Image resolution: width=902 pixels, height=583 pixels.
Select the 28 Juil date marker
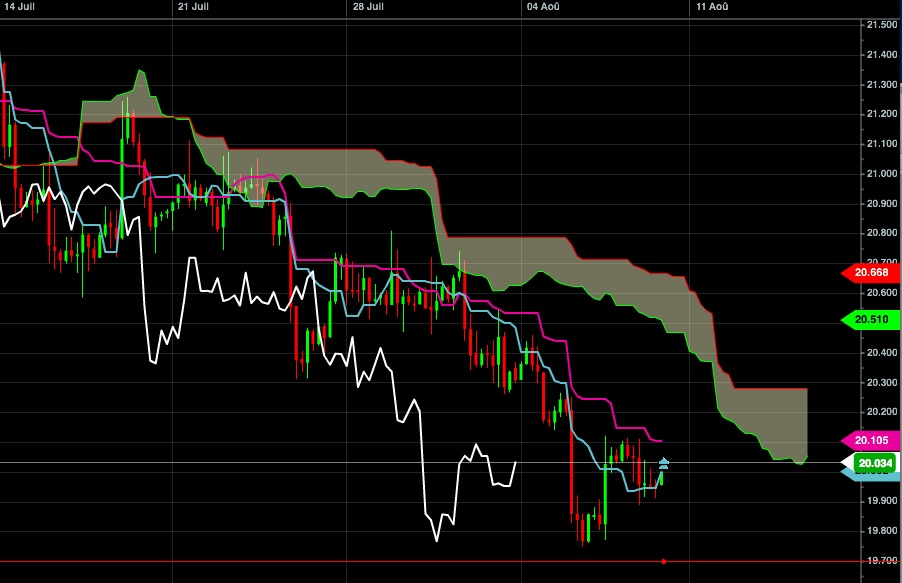click(x=368, y=6)
